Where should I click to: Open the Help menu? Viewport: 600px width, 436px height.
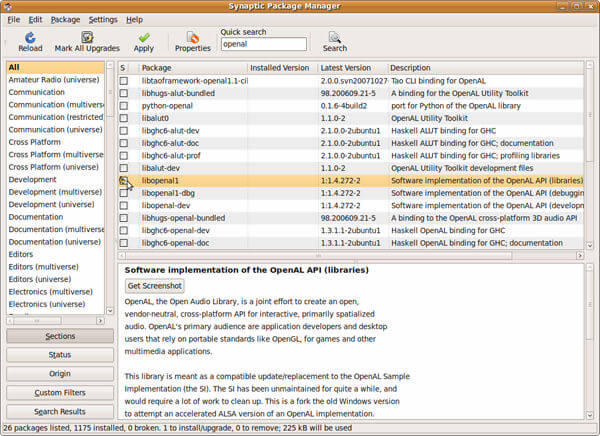(x=134, y=20)
